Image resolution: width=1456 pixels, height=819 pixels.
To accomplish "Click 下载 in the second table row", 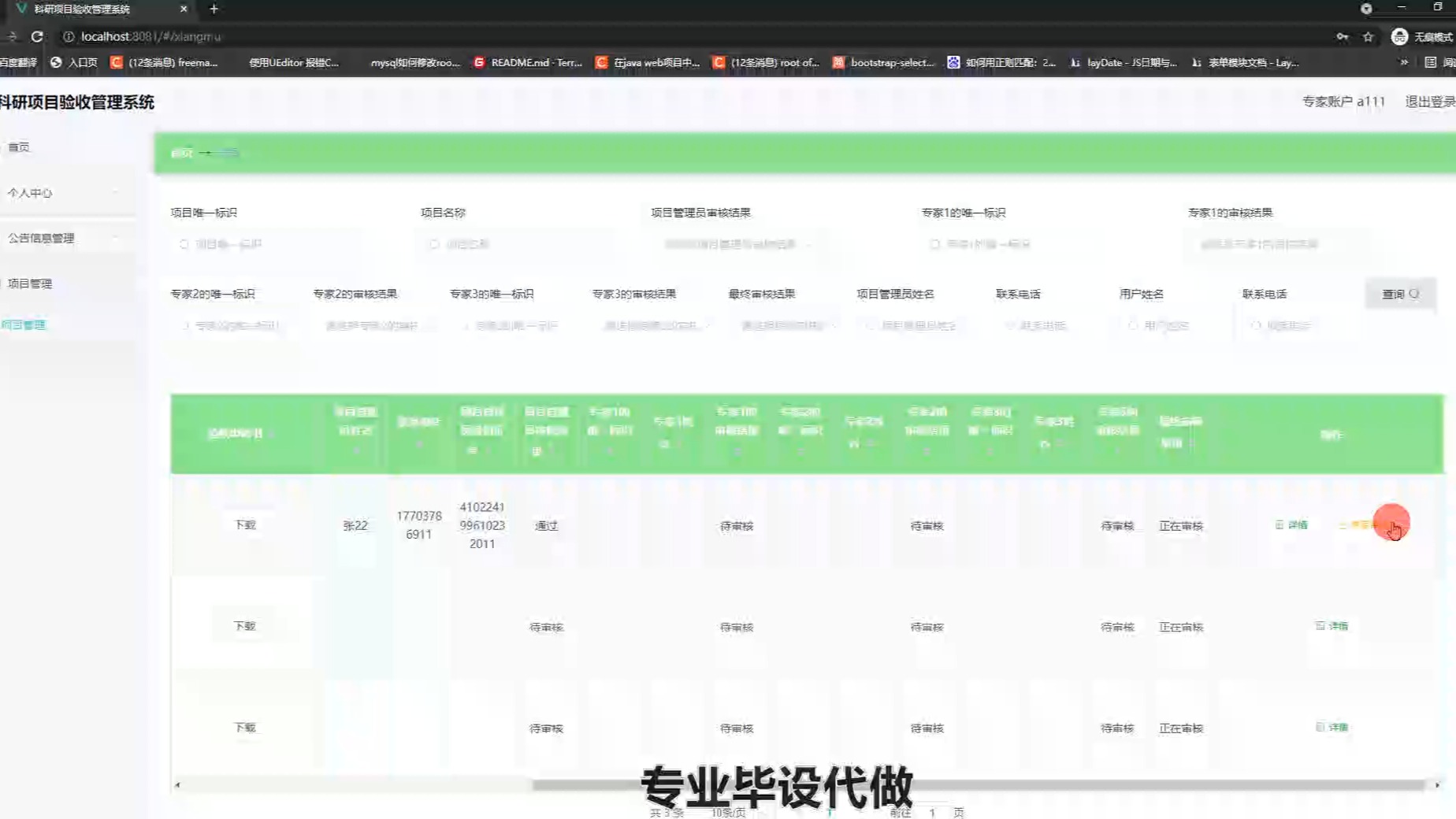I will (245, 626).
